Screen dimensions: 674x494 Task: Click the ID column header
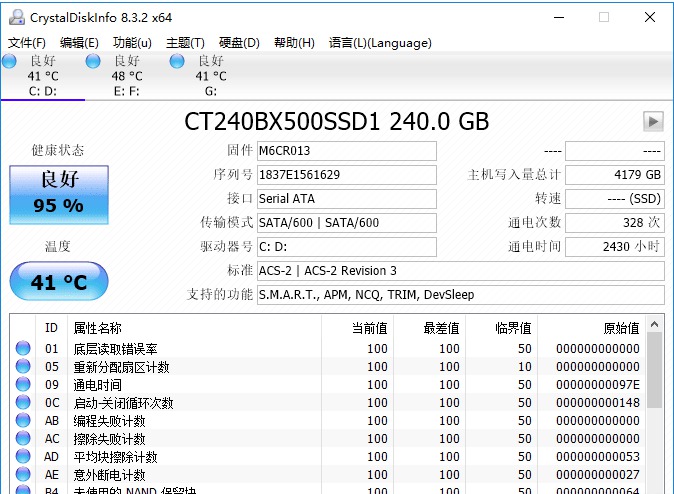[51, 328]
